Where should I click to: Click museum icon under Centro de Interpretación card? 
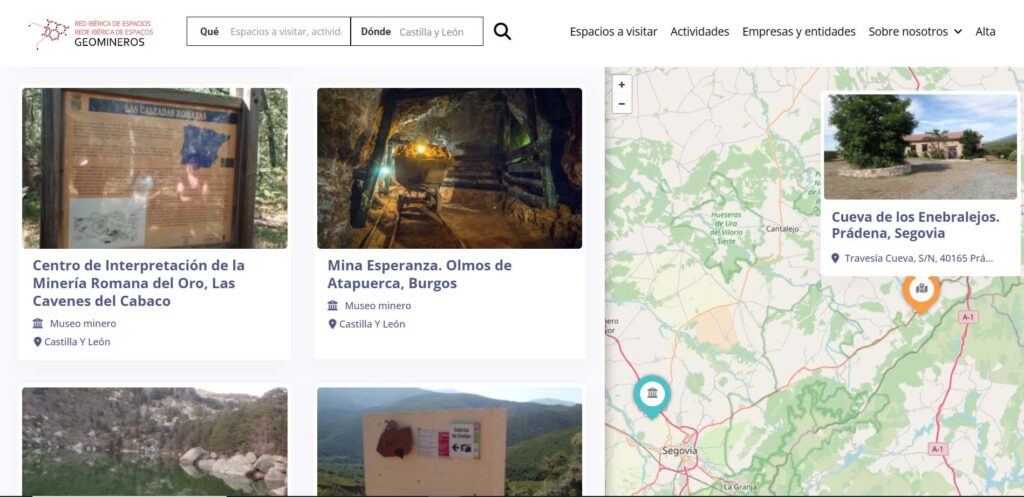38,323
